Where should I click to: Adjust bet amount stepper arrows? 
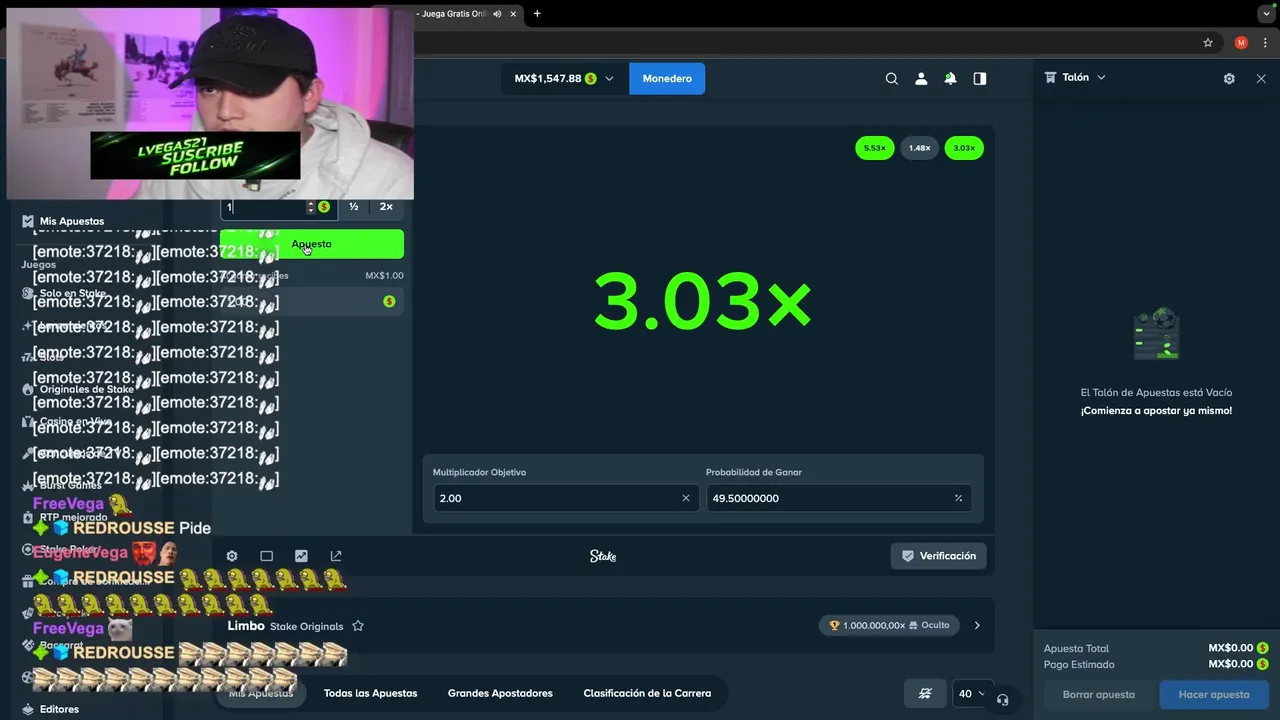pos(311,207)
